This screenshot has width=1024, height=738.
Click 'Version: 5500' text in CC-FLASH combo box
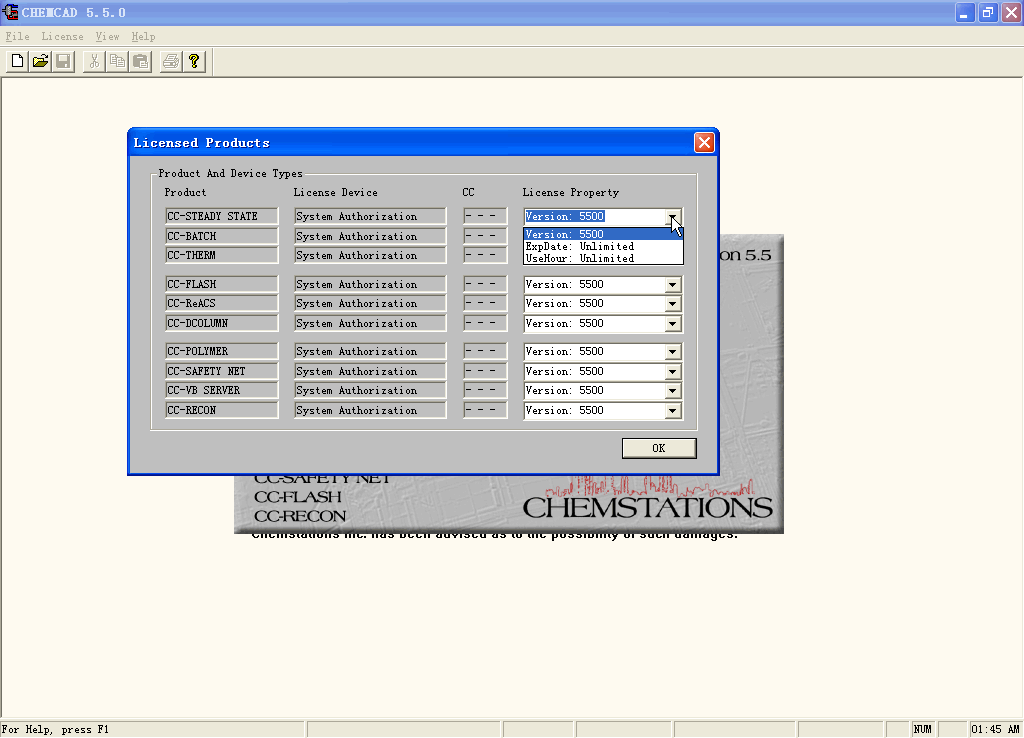click(564, 285)
